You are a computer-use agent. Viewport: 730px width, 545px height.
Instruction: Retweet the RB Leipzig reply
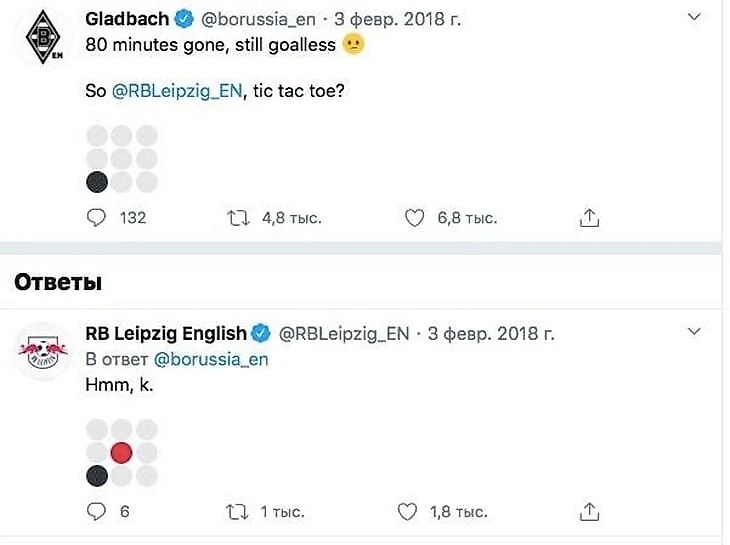click(x=239, y=512)
